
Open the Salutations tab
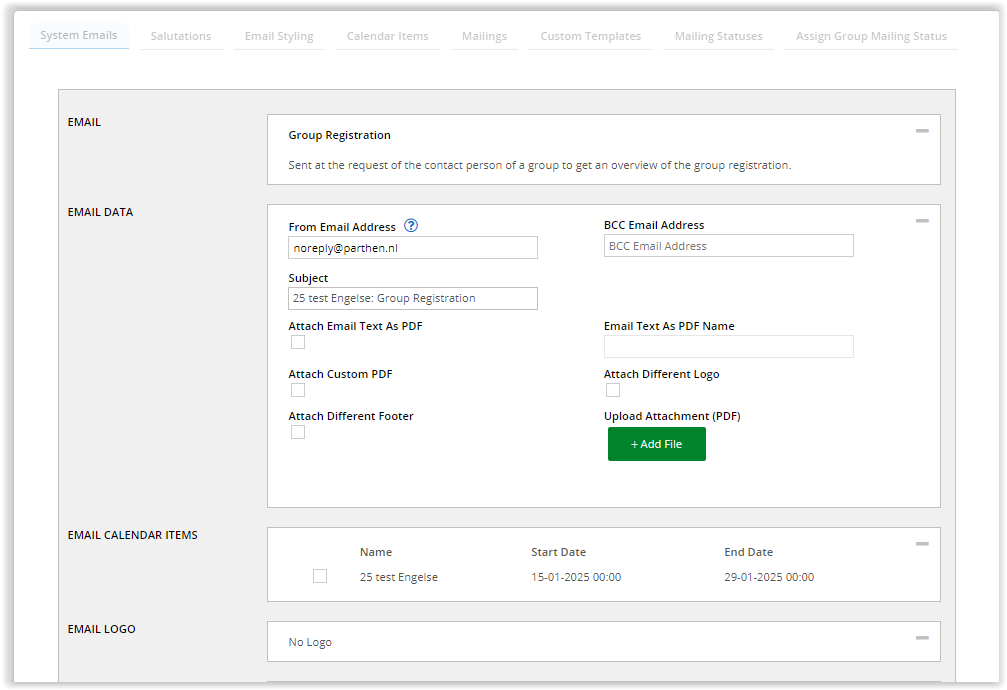click(x=181, y=36)
